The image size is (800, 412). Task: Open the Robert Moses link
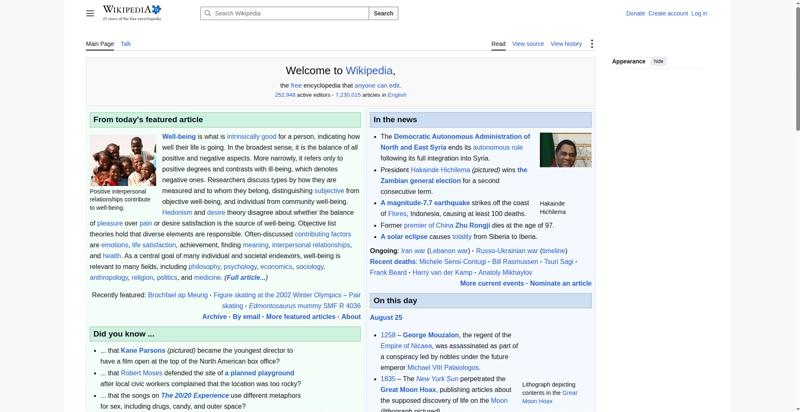141,373
